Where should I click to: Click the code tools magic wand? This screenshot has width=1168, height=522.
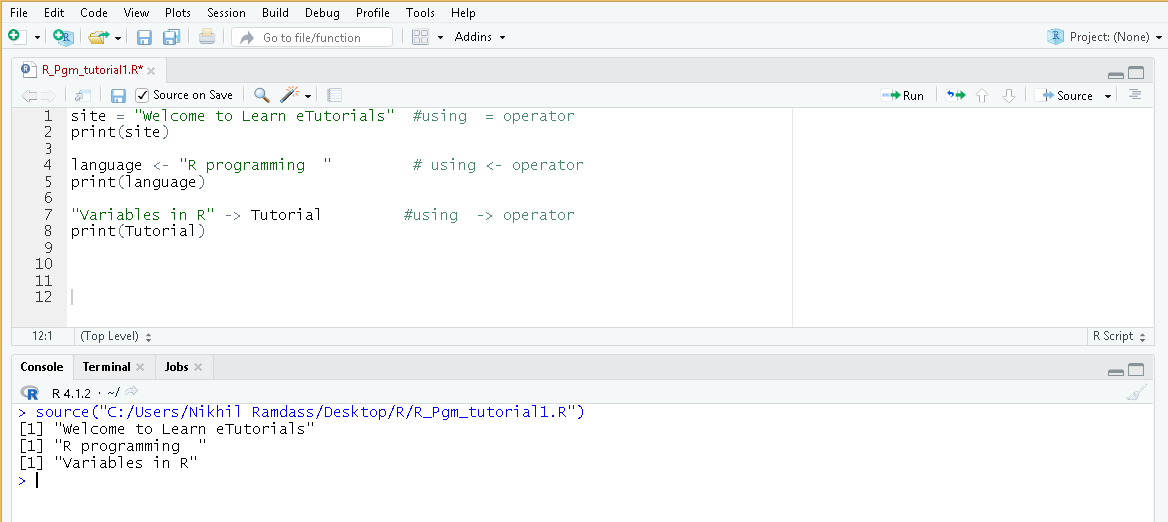coord(290,95)
